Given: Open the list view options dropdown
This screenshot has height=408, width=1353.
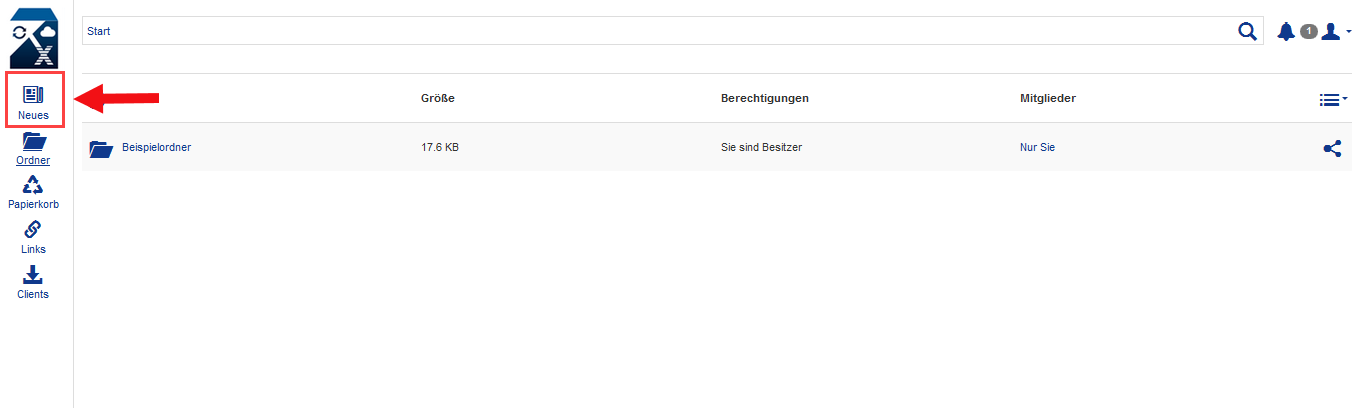Looking at the screenshot, I should coord(1333,99).
